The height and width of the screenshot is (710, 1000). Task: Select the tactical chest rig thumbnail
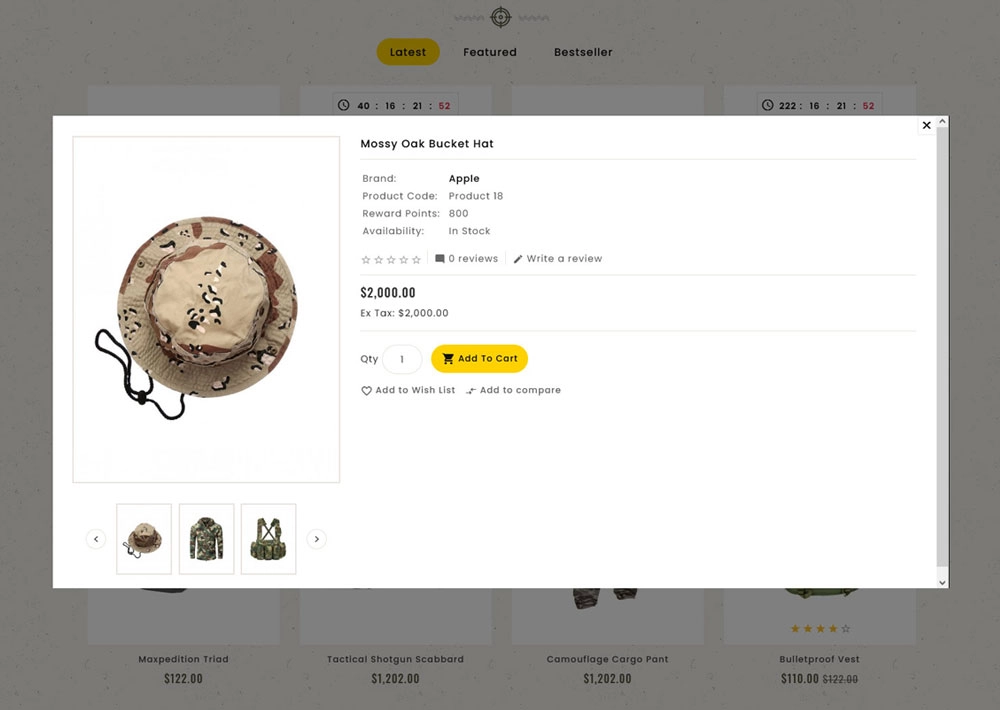click(x=268, y=539)
